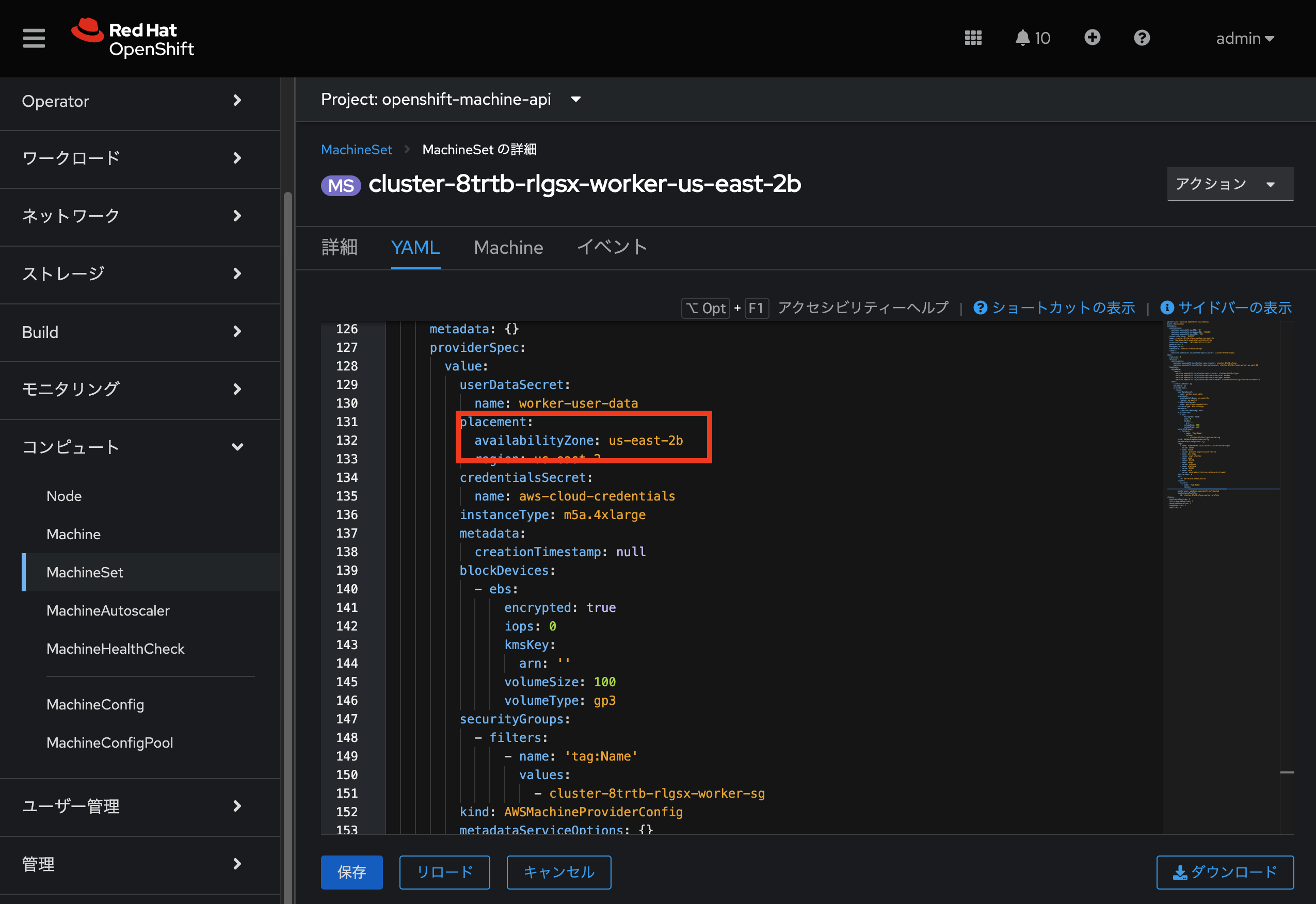The height and width of the screenshot is (904, 1316).
Task: Switch to the 詳細 tab
Action: coord(340,248)
